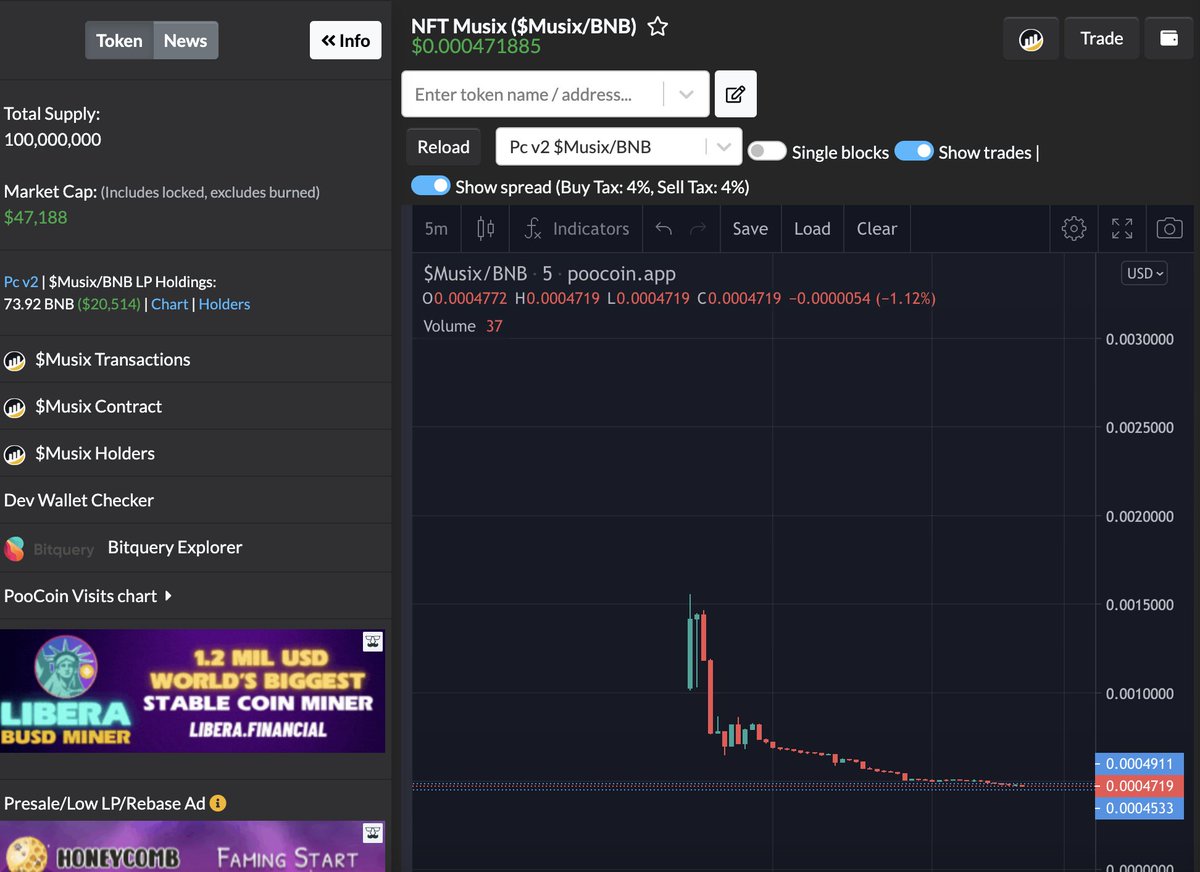Open the Libera BUSD Miner ad

(x=192, y=691)
